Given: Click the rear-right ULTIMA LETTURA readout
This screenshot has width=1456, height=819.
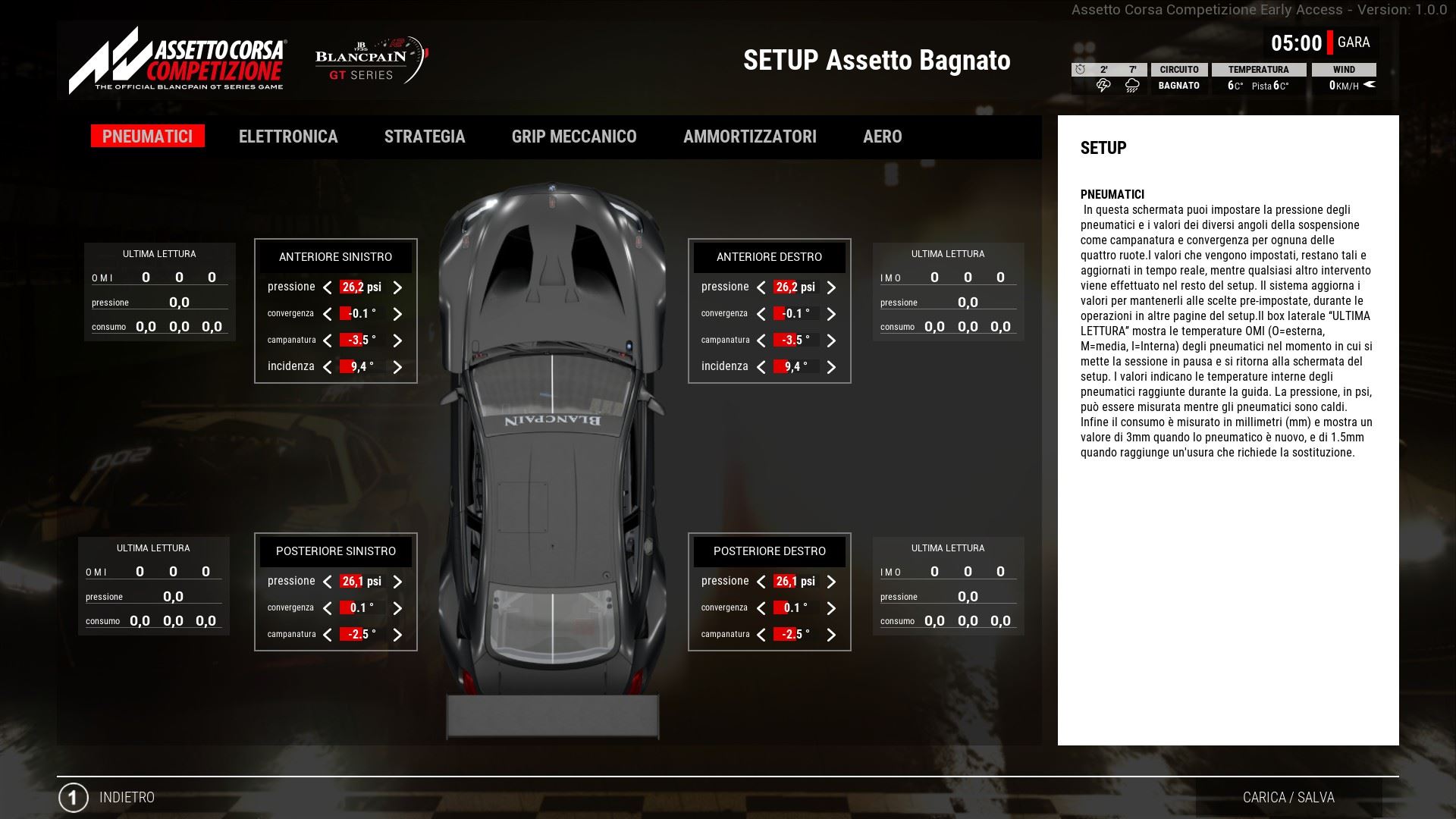Looking at the screenshot, I should [949, 586].
